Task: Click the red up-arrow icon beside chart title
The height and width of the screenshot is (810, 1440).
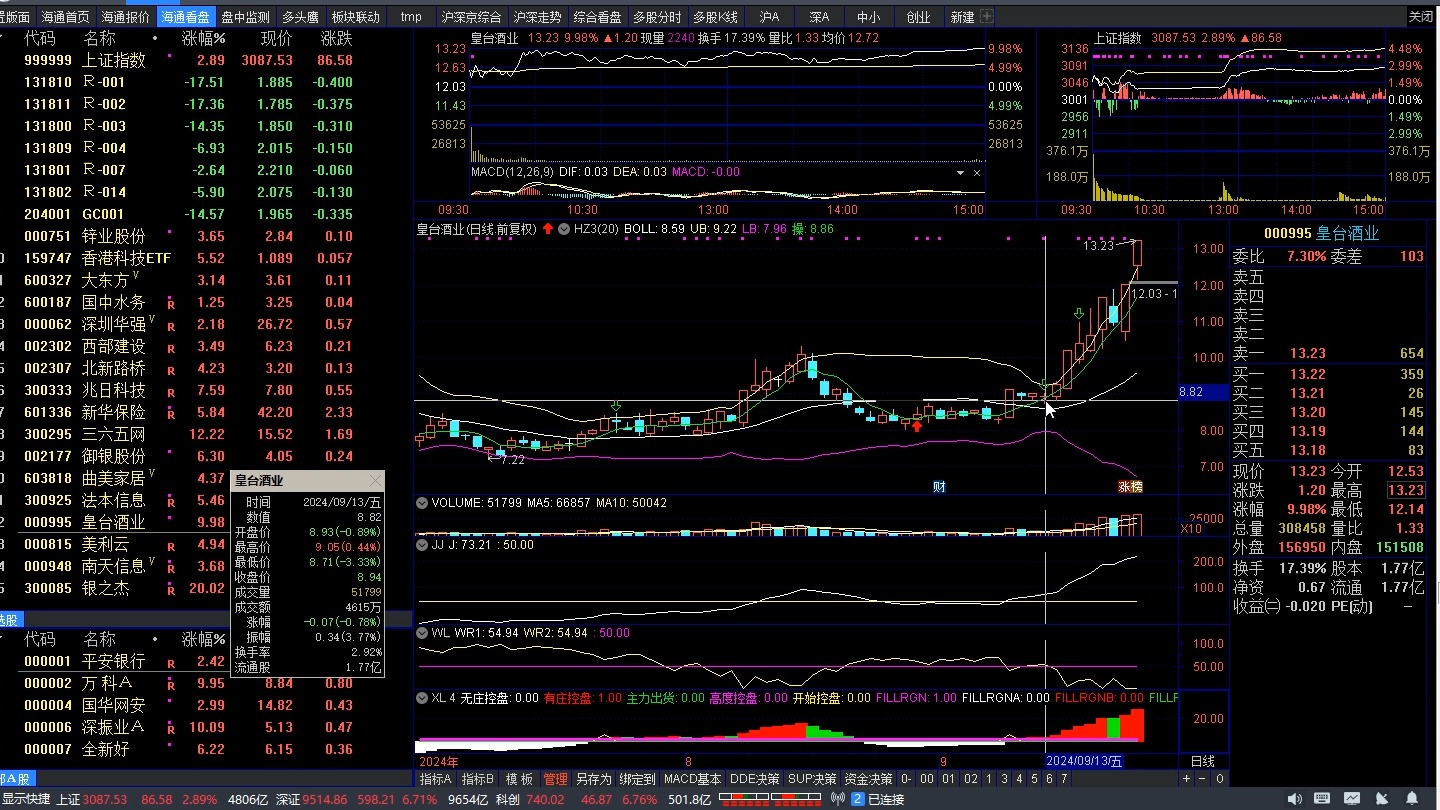Action: pyautogui.click(x=548, y=229)
